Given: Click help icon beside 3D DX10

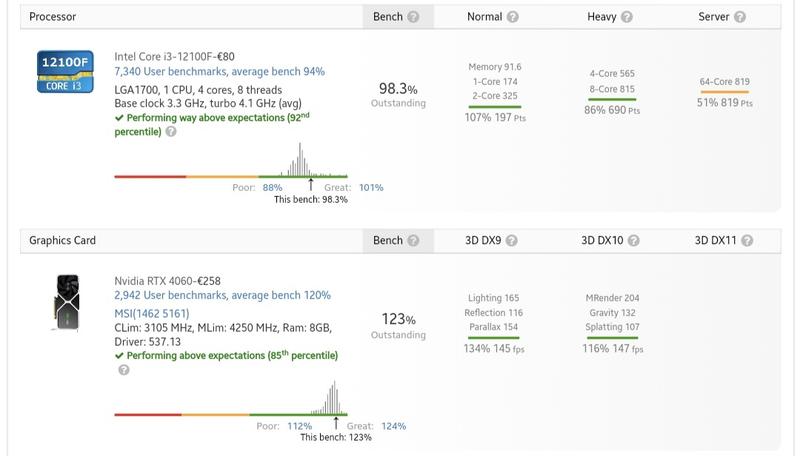Looking at the screenshot, I should (x=634, y=240).
